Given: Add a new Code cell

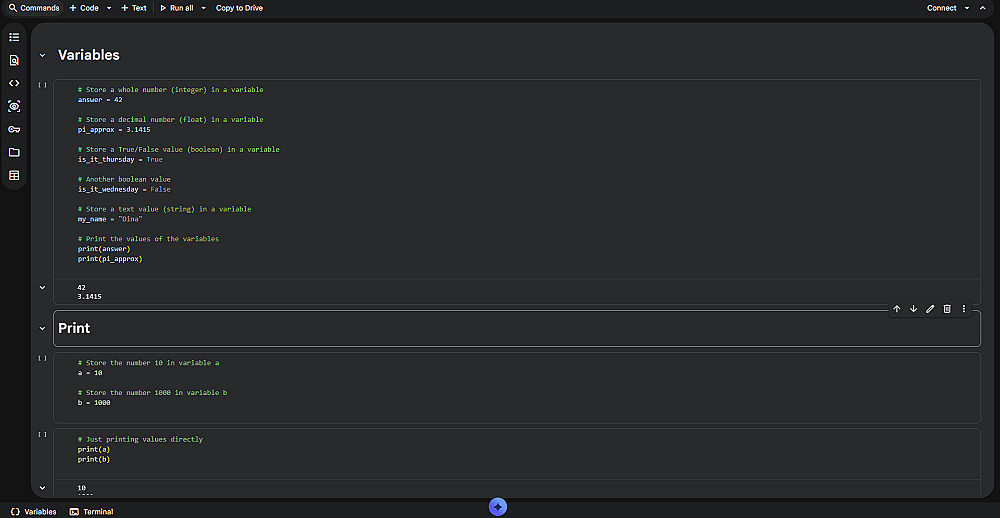Looking at the screenshot, I should 84,8.
